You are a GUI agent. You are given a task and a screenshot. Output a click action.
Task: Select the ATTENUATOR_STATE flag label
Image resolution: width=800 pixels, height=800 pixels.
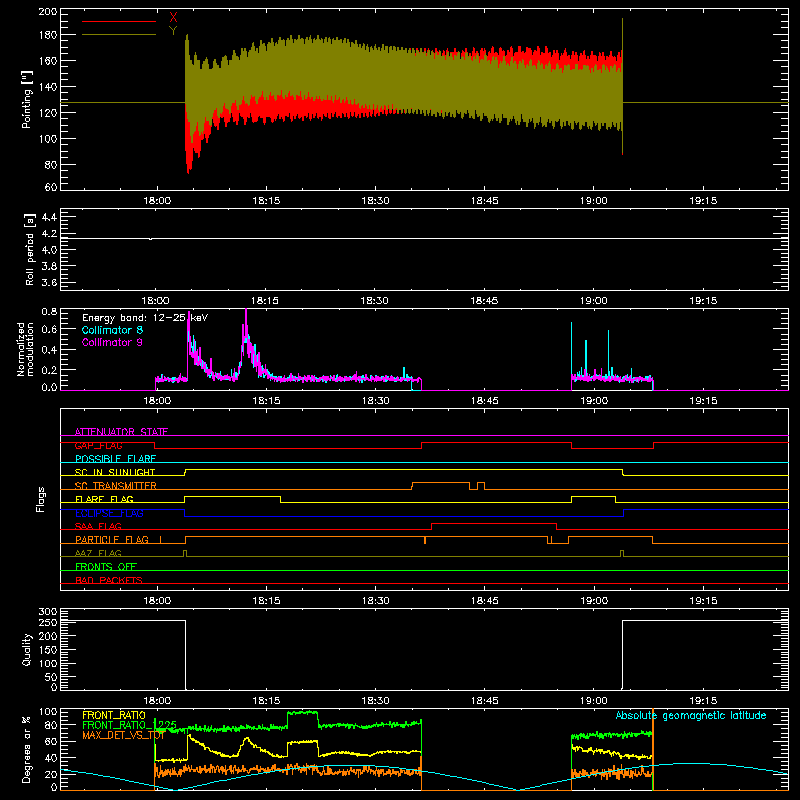coord(121,432)
